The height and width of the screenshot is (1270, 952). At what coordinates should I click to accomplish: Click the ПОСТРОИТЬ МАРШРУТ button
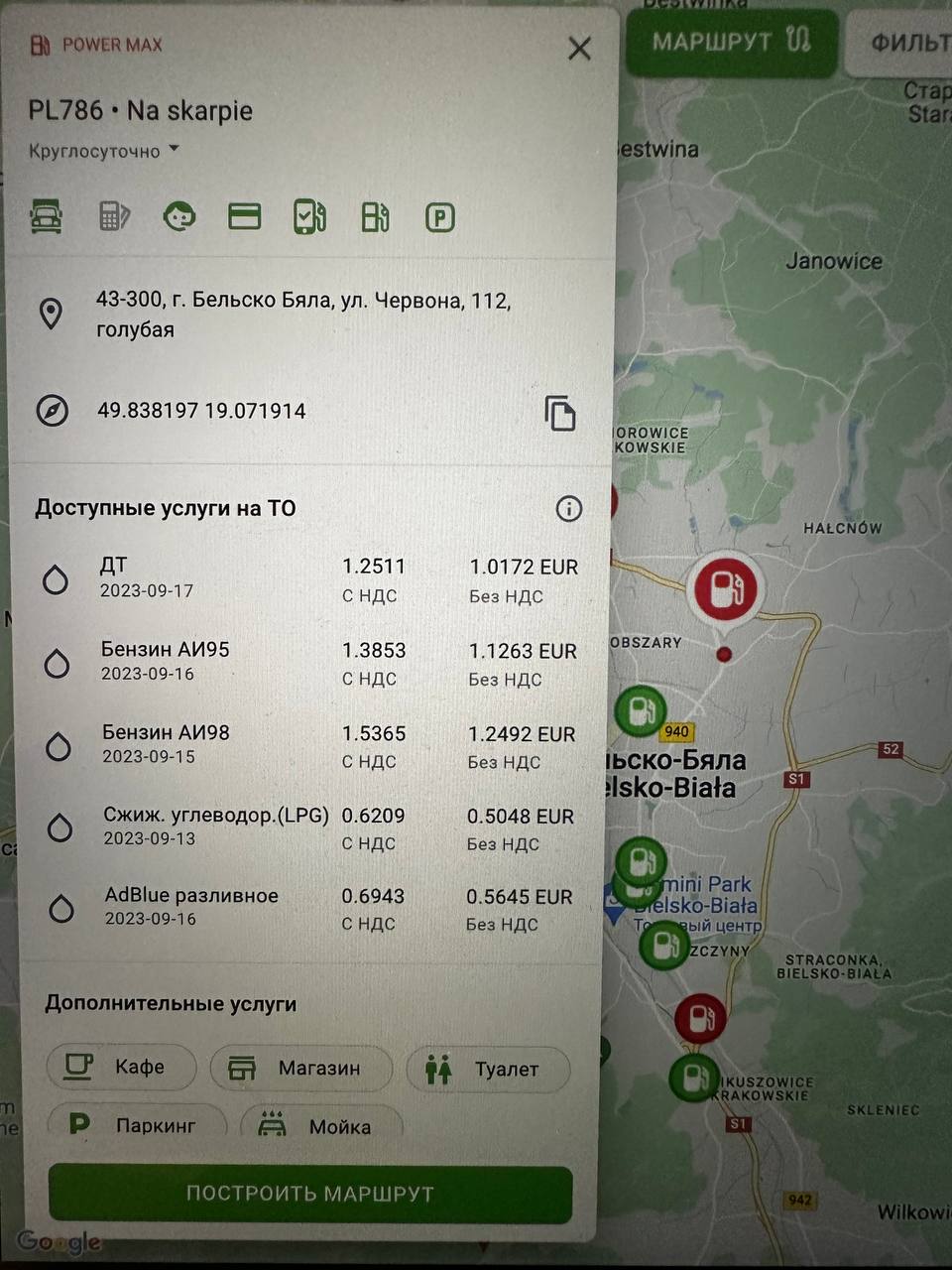310,1194
